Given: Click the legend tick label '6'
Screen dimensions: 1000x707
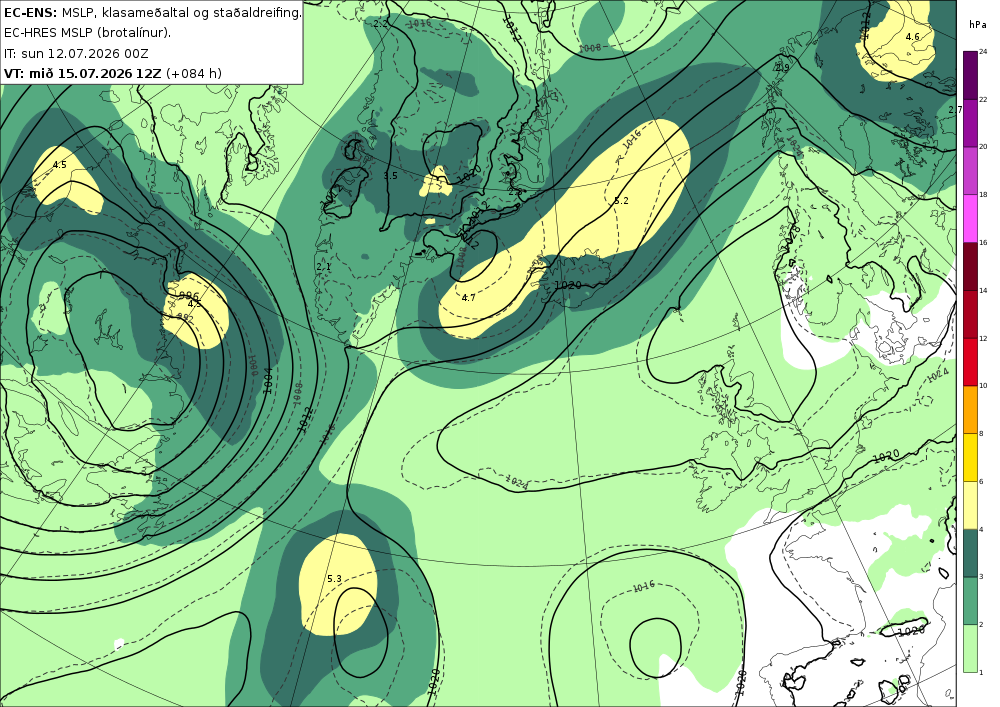Looking at the screenshot, I should click(982, 481).
